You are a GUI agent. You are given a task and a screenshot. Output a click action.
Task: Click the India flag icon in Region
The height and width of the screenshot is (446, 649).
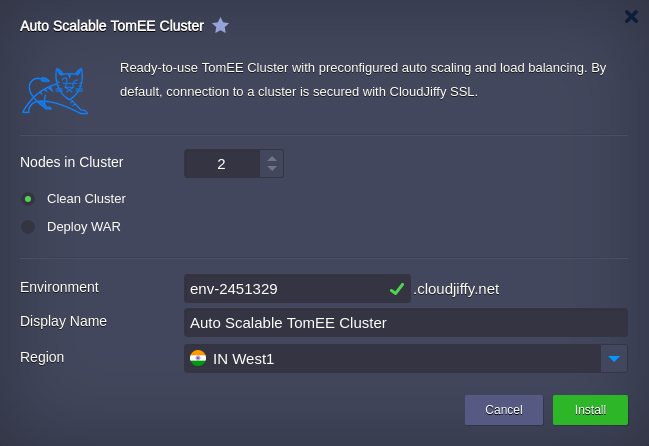click(198, 358)
